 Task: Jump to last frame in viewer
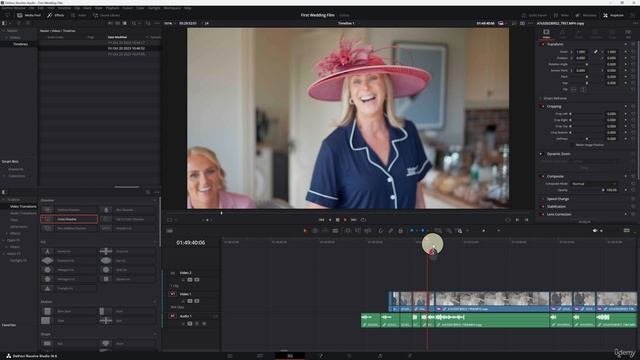354,220
